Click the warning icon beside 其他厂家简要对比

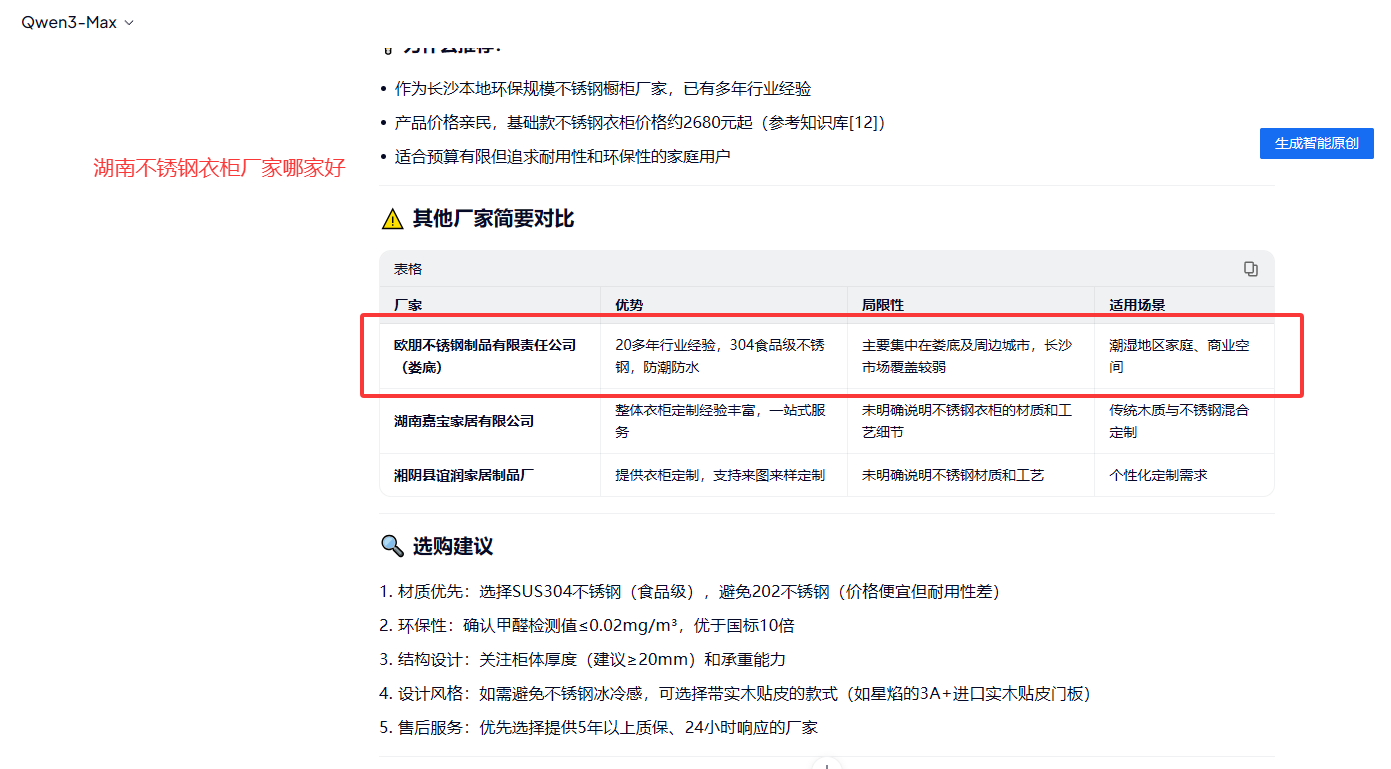[x=392, y=219]
